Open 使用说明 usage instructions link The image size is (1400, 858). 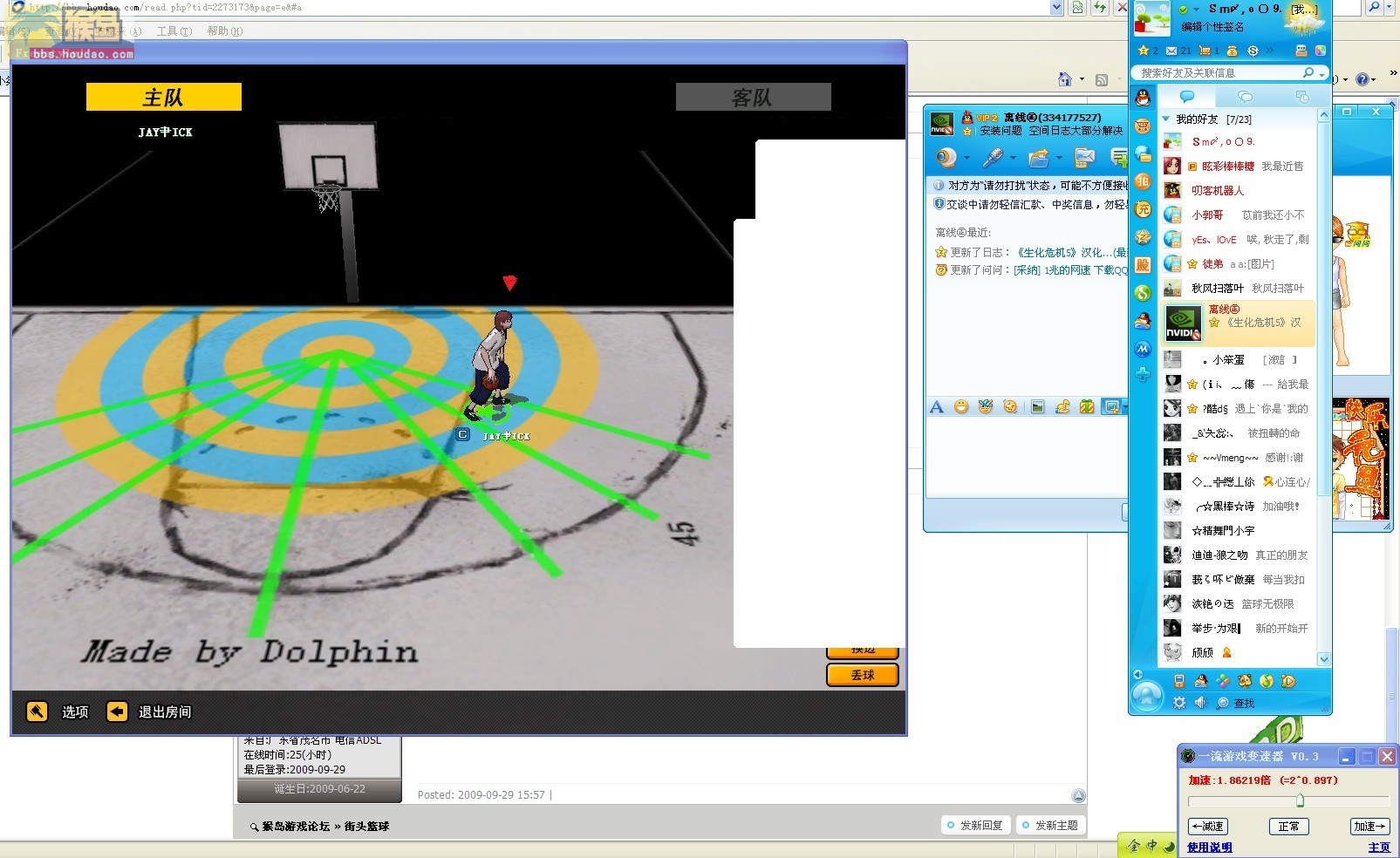click(x=1209, y=848)
